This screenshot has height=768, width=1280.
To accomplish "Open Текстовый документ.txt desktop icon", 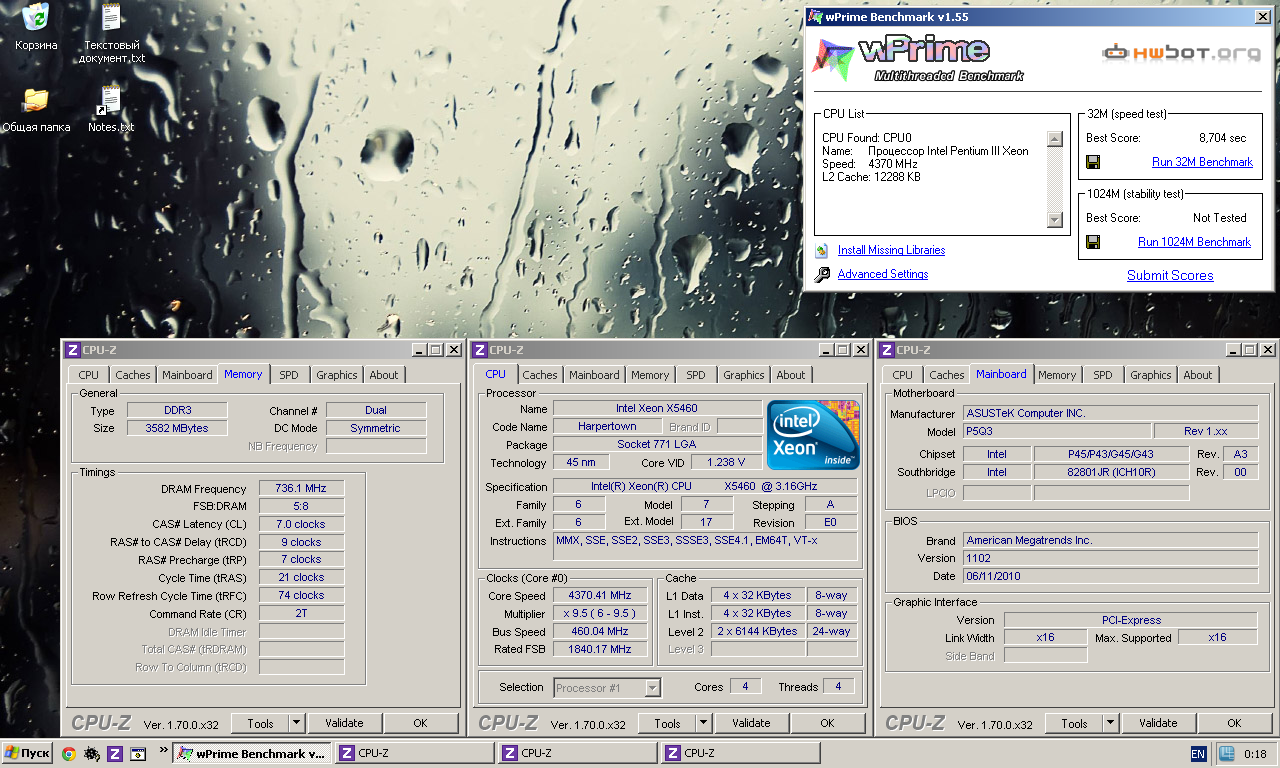I will tap(111, 18).
